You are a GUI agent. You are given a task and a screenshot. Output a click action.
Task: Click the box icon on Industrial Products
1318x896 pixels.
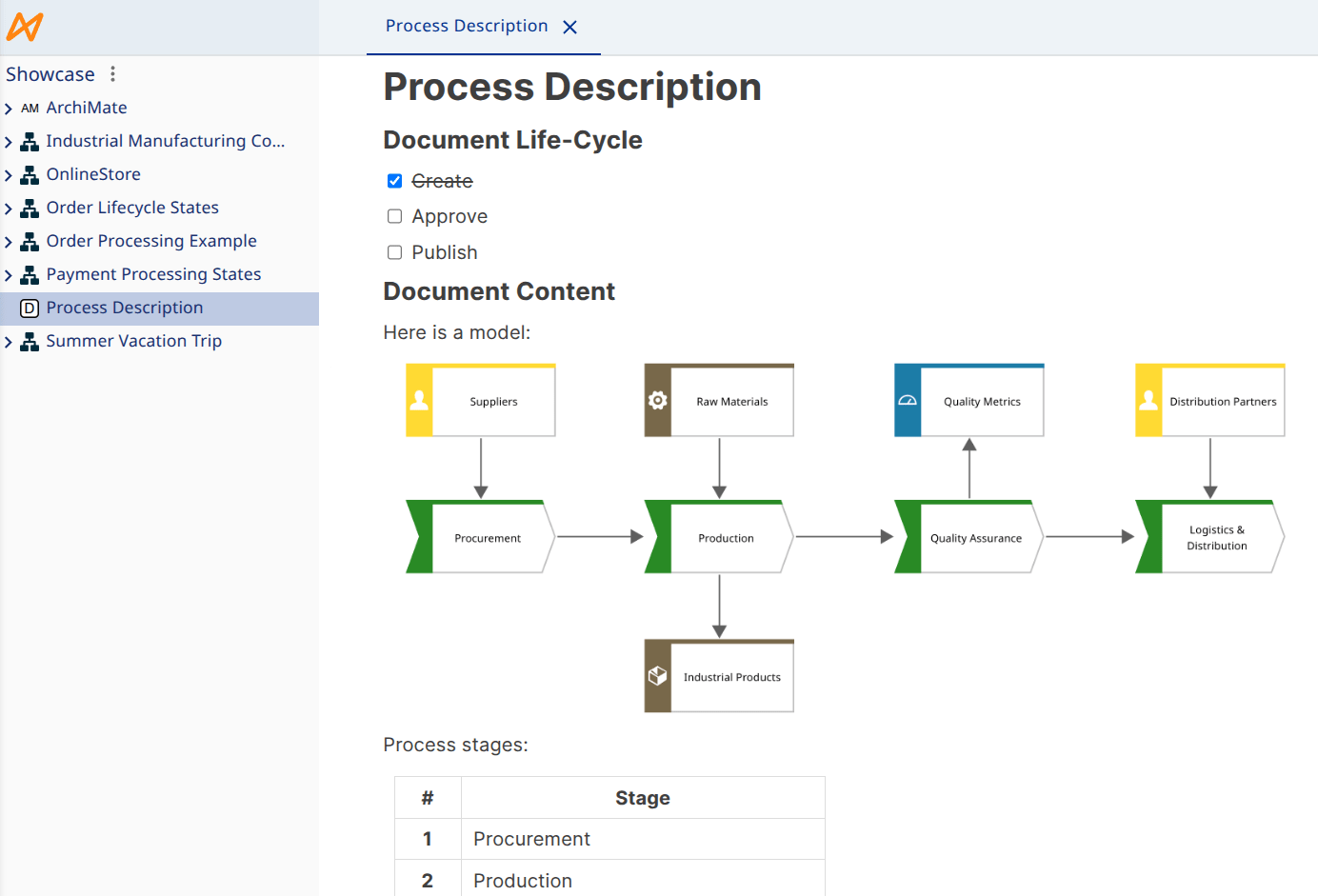tap(657, 675)
